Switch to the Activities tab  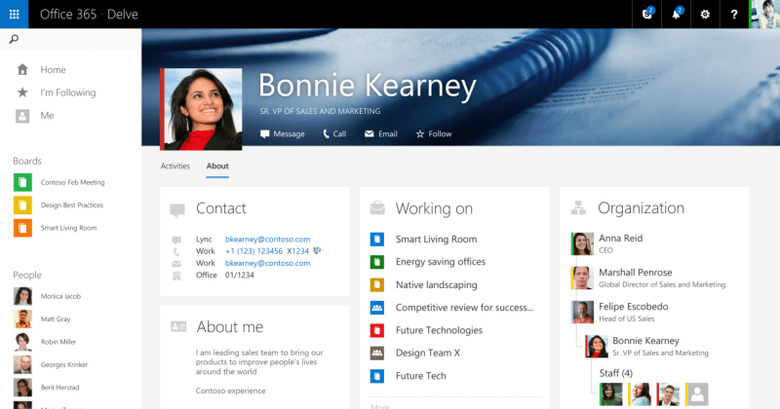(x=175, y=166)
